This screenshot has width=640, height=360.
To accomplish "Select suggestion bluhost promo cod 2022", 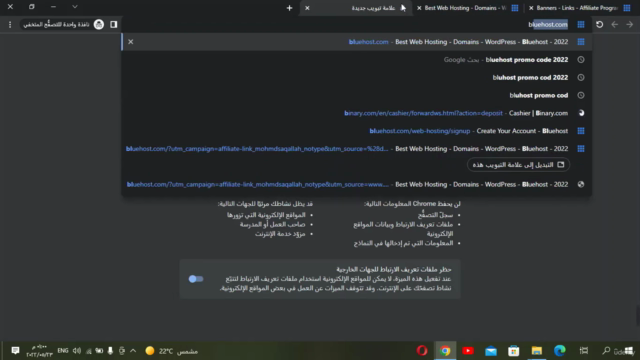I will [357, 78].
